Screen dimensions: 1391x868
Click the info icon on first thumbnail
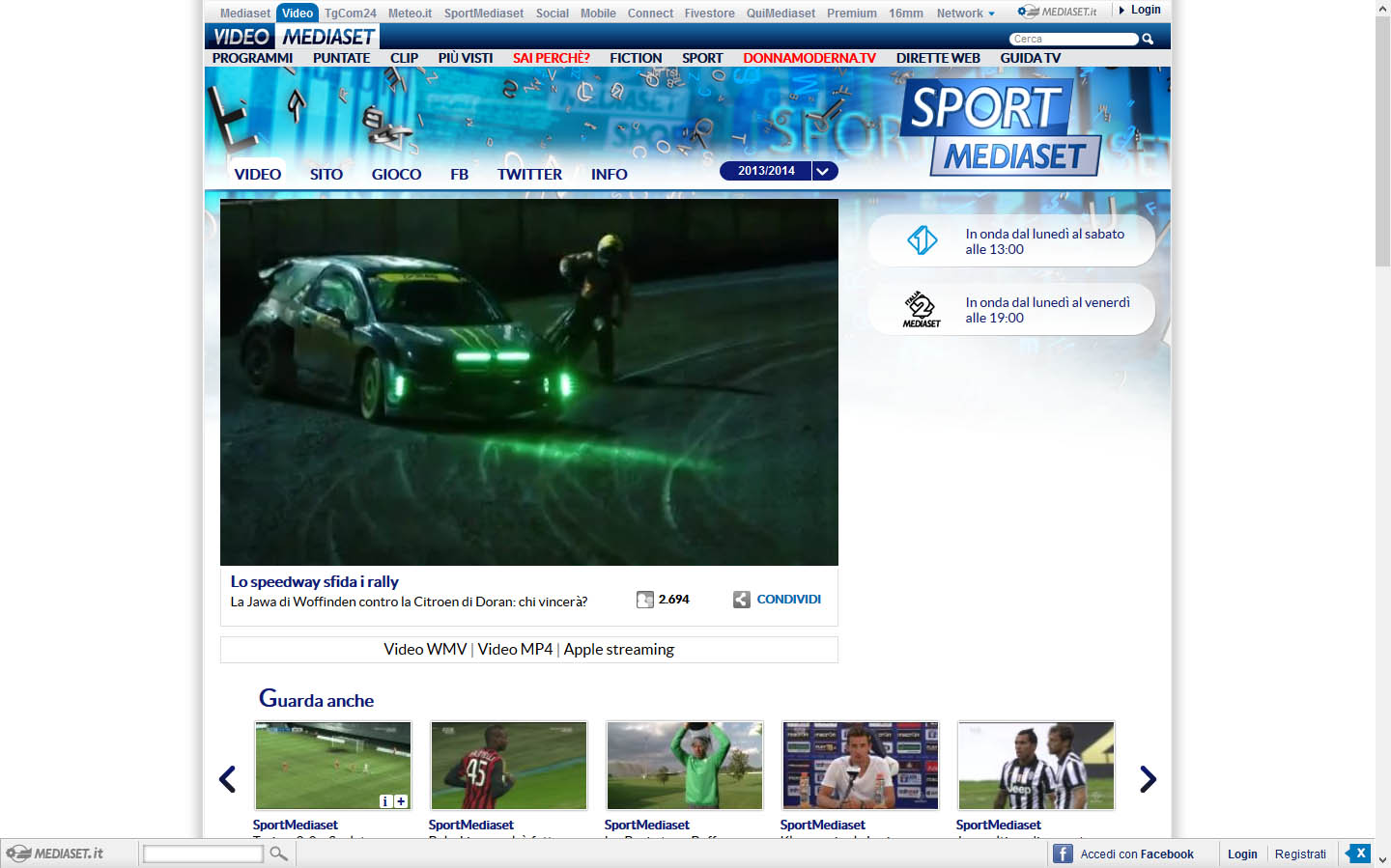coord(385,801)
